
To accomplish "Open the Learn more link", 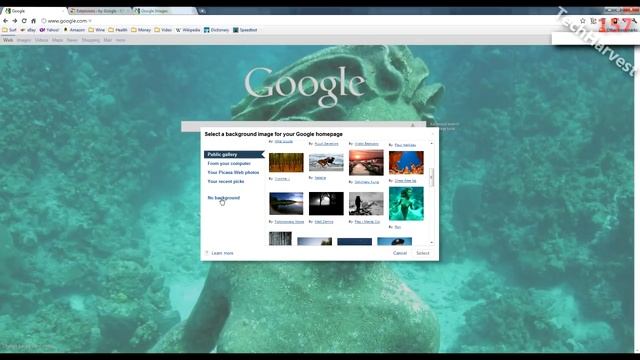I will coord(222,253).
